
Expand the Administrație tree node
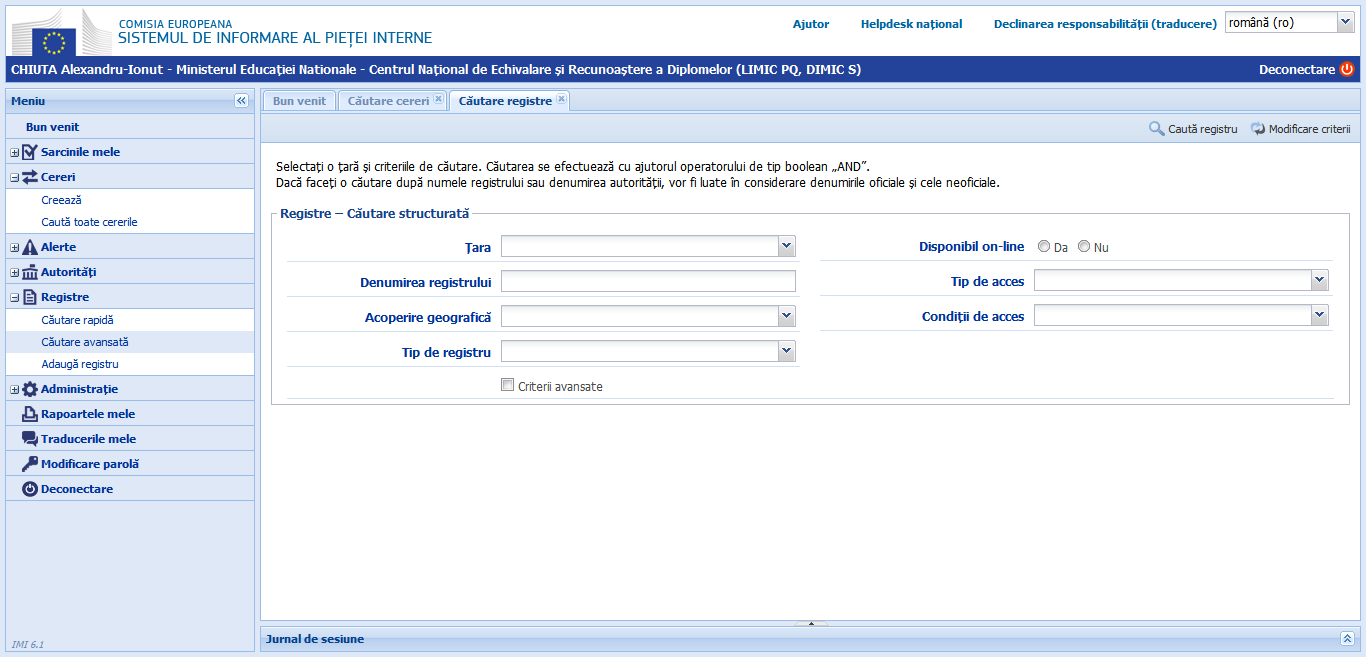tap(14, 389)
